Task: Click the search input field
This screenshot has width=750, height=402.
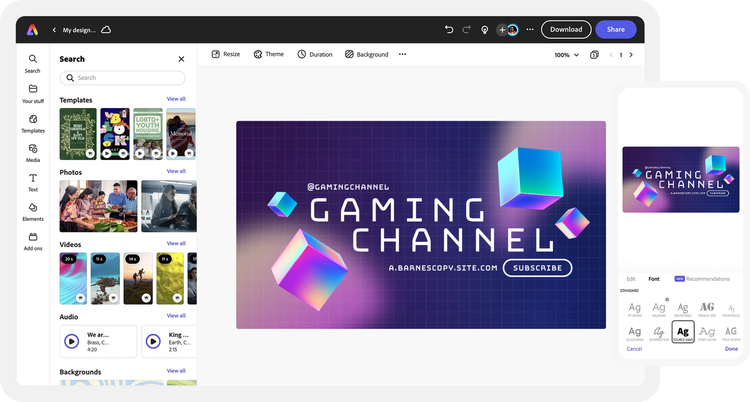Action: pos(123,78)
